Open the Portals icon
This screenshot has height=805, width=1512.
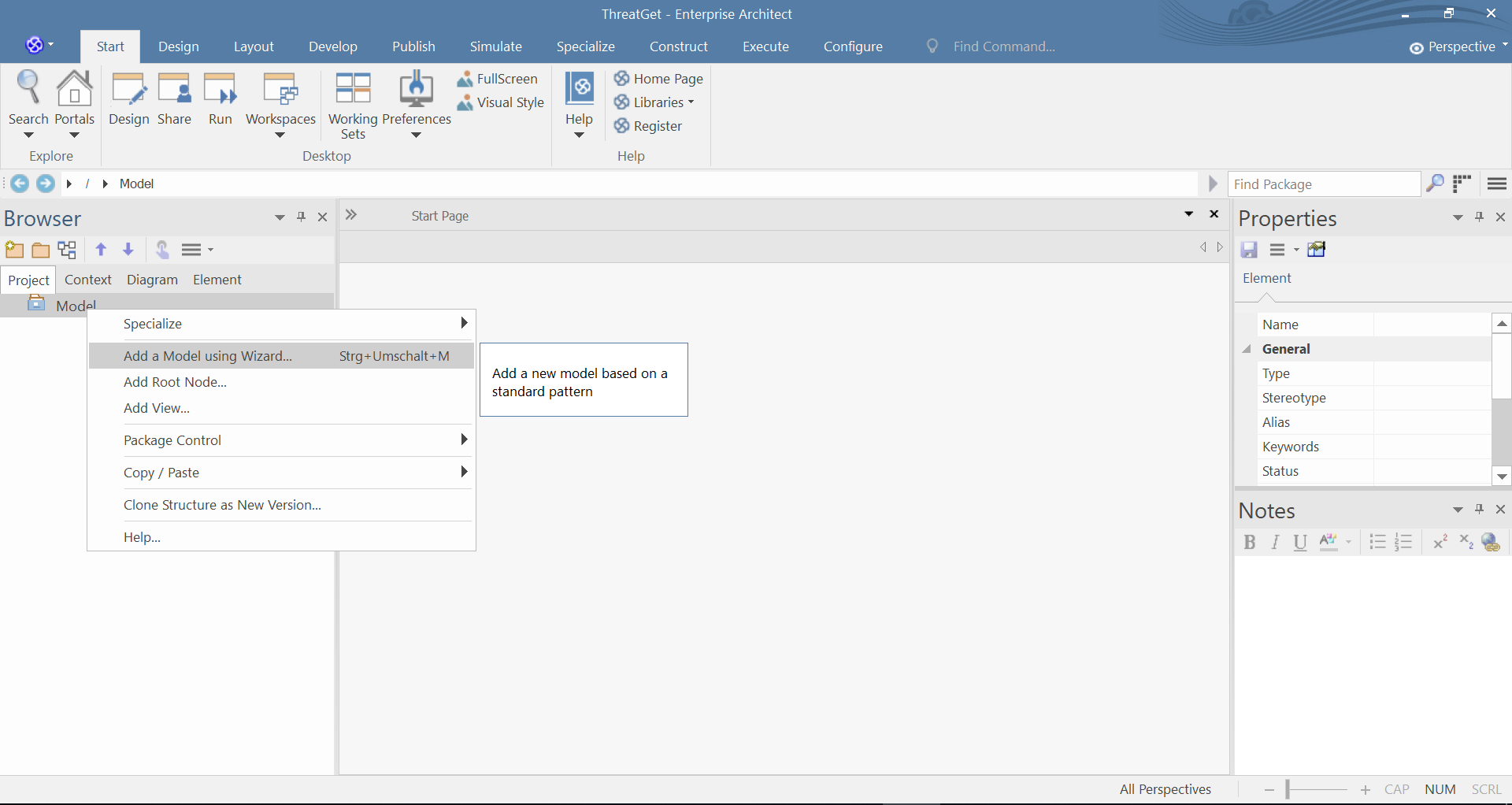click(x=74, y=102)
